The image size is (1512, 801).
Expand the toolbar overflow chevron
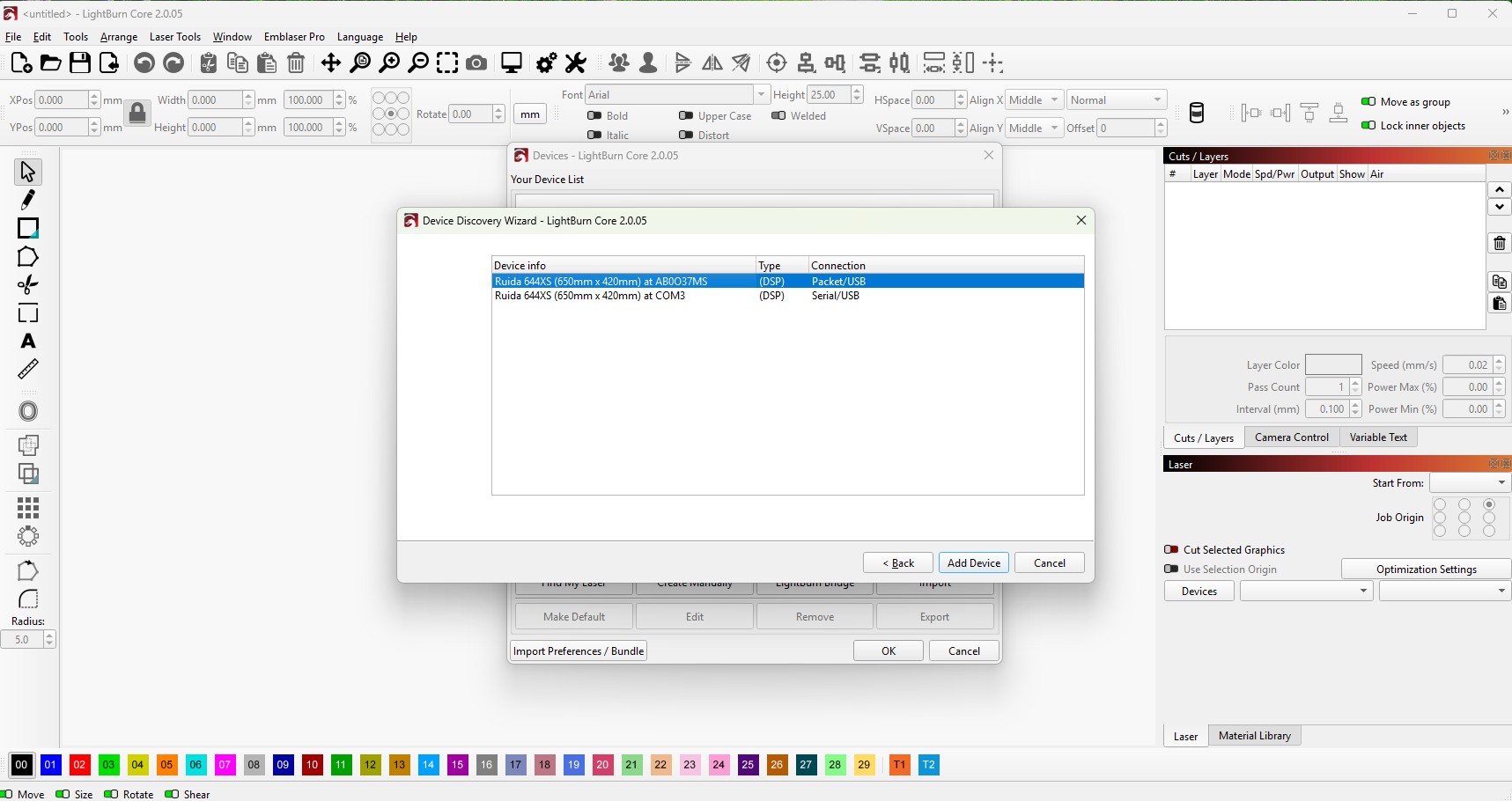click(1505, 112)
